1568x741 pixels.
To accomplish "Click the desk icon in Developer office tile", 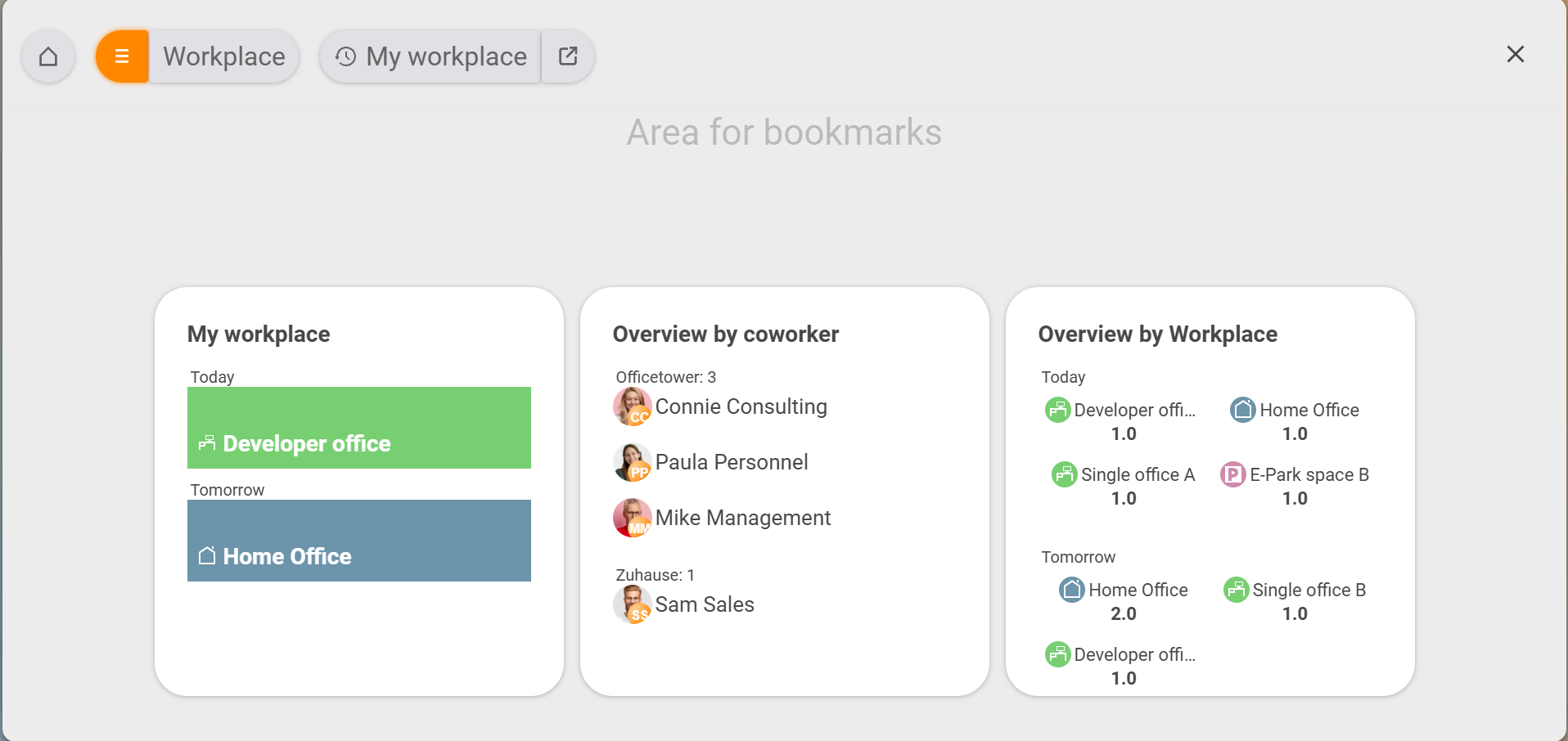I will (207, 442).
